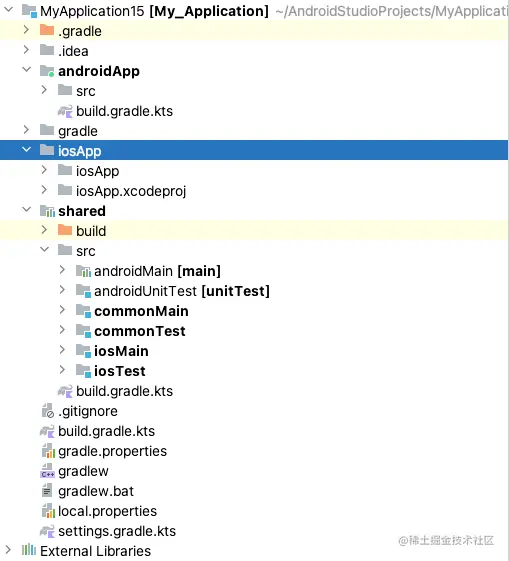
Task: Select local.properties in project tree
Action: 107,511
